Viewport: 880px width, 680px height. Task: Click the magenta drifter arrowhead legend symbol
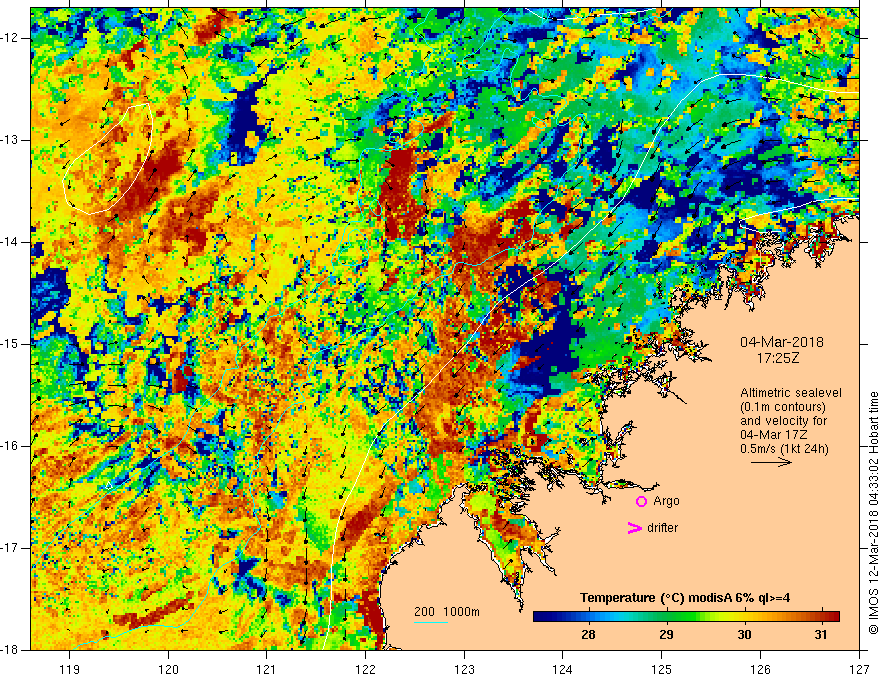(x=634, y=528)
